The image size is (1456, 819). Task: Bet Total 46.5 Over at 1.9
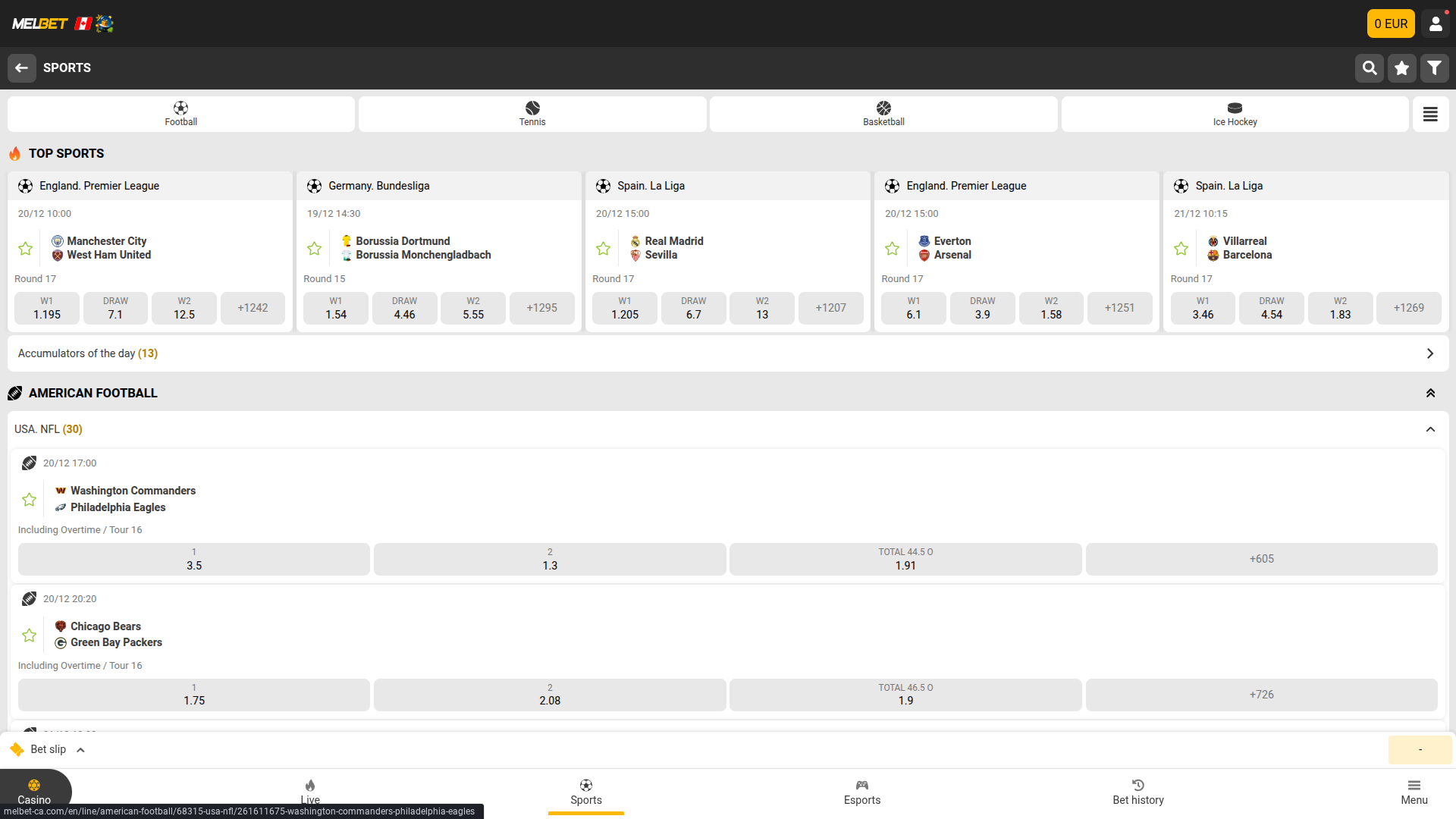(x=905, y=695)
